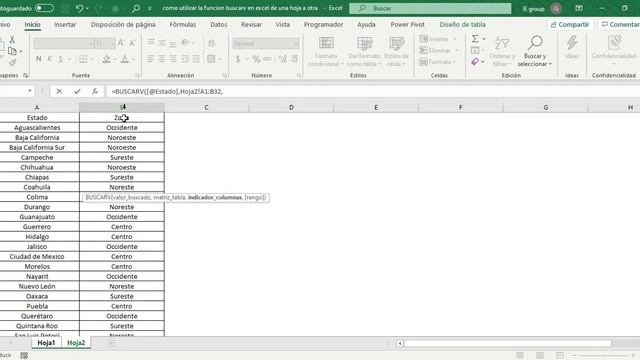Toggle middle vertical alignment
640x360 pixels.
point(162,43)
